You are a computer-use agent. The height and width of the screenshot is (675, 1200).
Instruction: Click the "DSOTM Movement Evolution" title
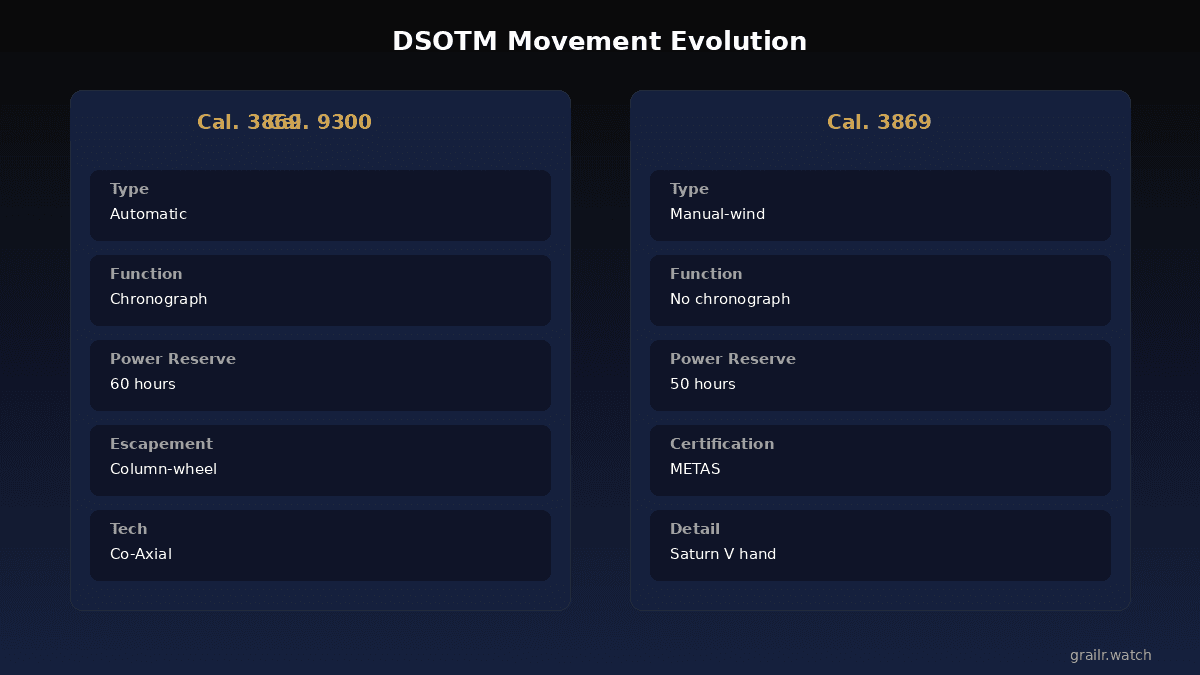[x=599, y=42]
